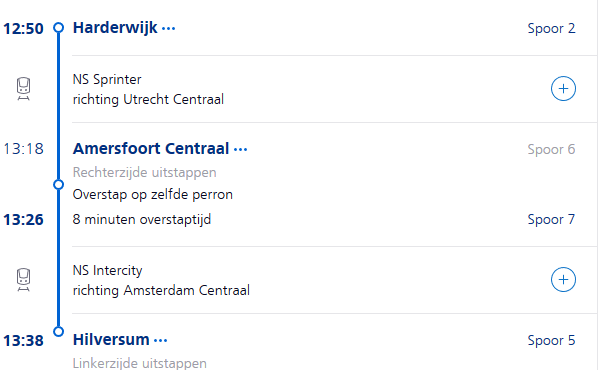Click the Hilversum stop marker on route line
The height and width of the screenshot is (370, 598).
[58, 331]
